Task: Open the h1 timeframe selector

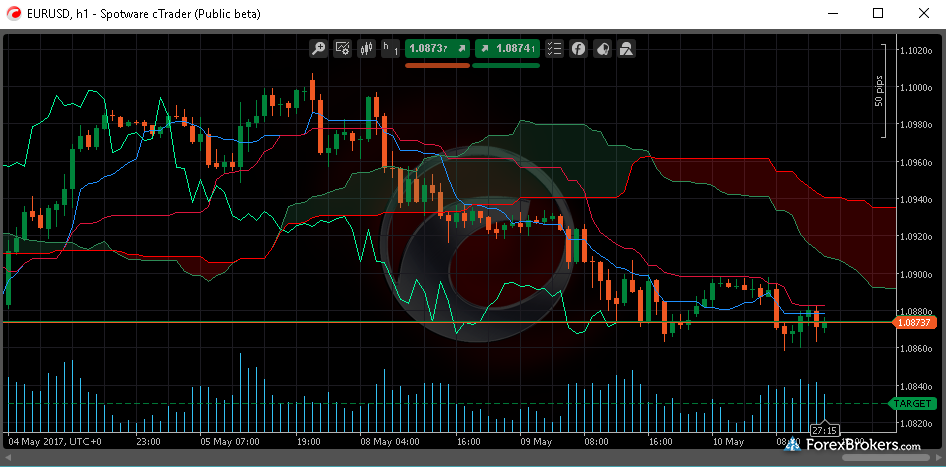Action: pyautogui.click(x=389, y=48)
